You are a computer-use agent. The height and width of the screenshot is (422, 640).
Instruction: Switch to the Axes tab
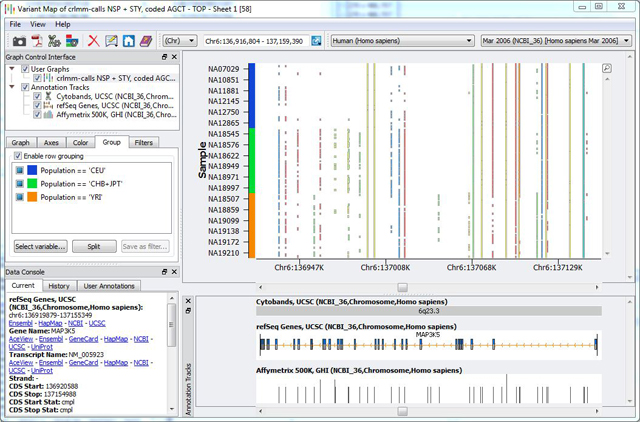[51, 142]
